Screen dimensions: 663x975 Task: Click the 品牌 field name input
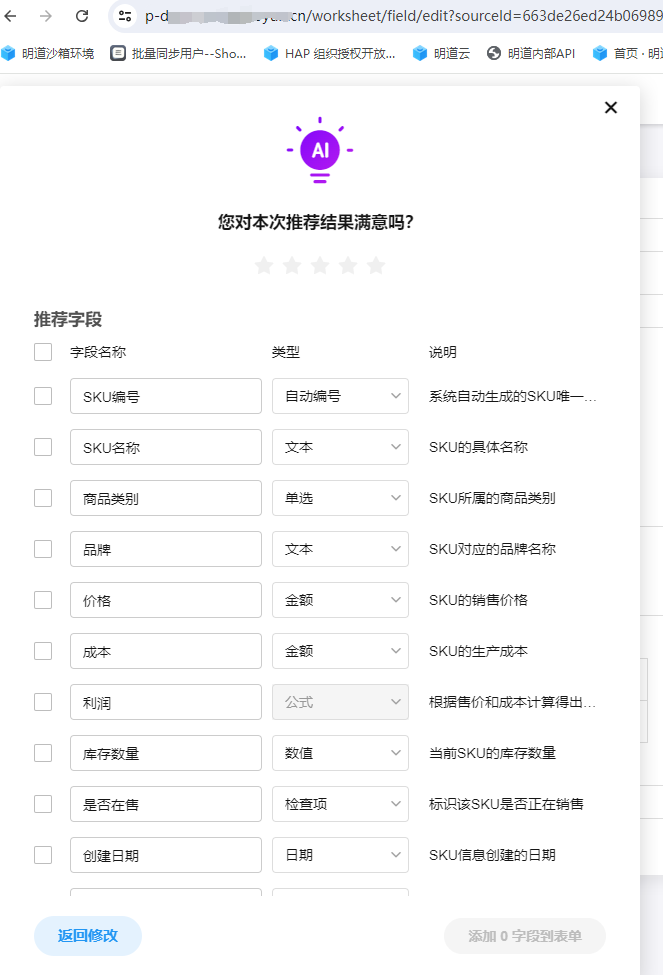point(166,549)
